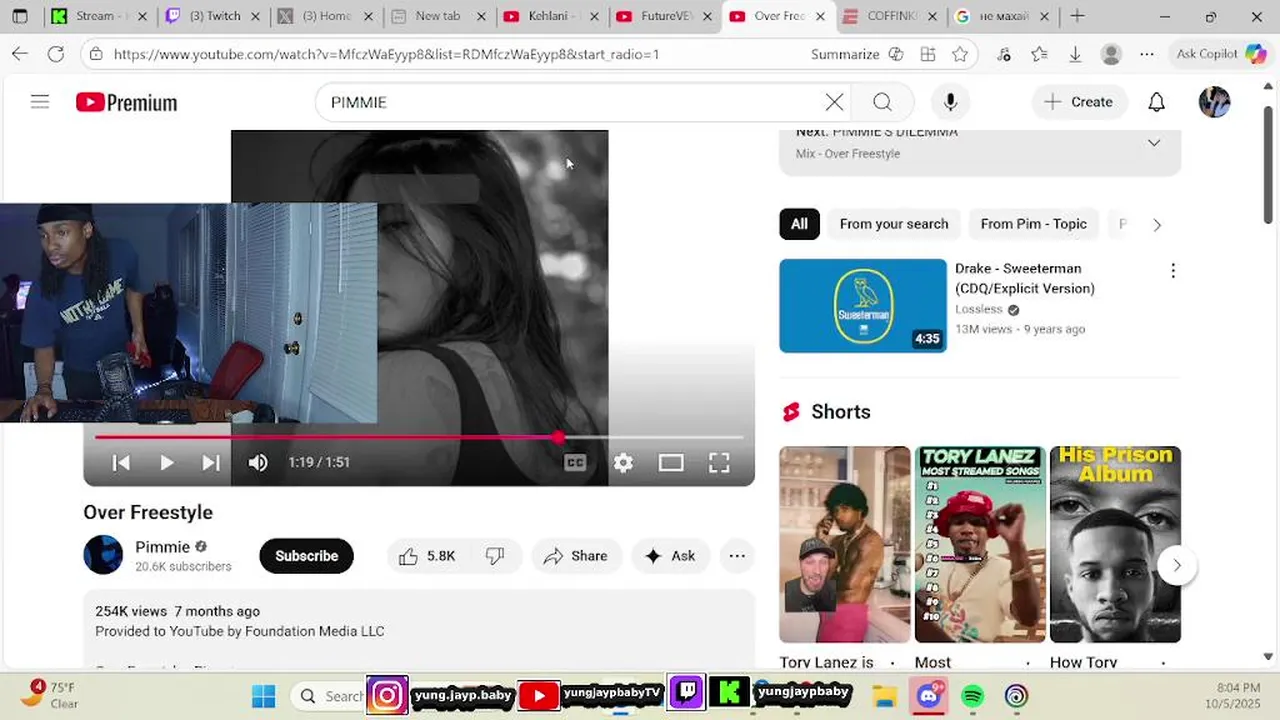
Task: Click the Ask AI button
Action: 670,556
